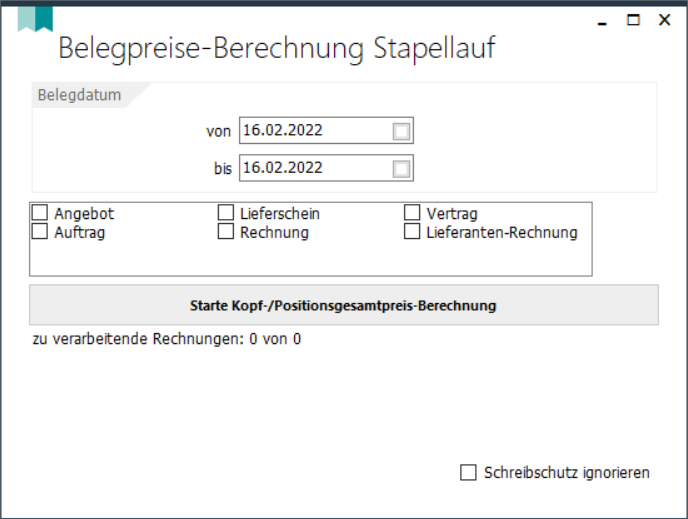Toggle 'Schreibschutz ignorieren' checkbox

(x=468, y=473)
